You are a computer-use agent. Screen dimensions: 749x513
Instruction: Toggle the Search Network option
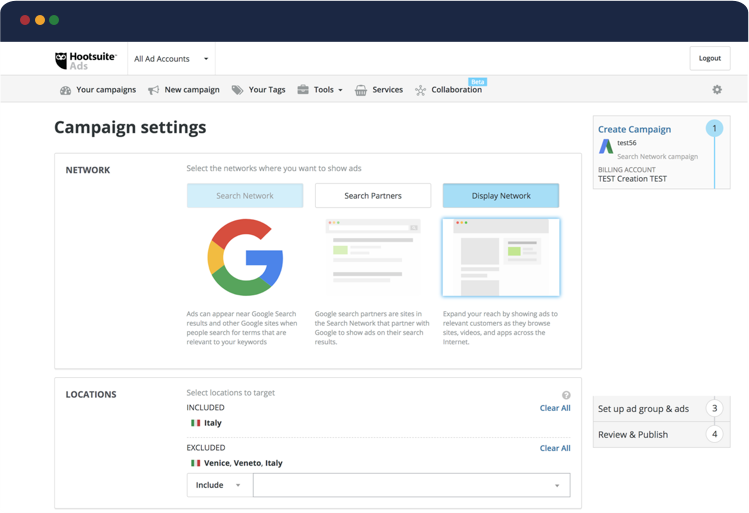(x=245, y=196)
